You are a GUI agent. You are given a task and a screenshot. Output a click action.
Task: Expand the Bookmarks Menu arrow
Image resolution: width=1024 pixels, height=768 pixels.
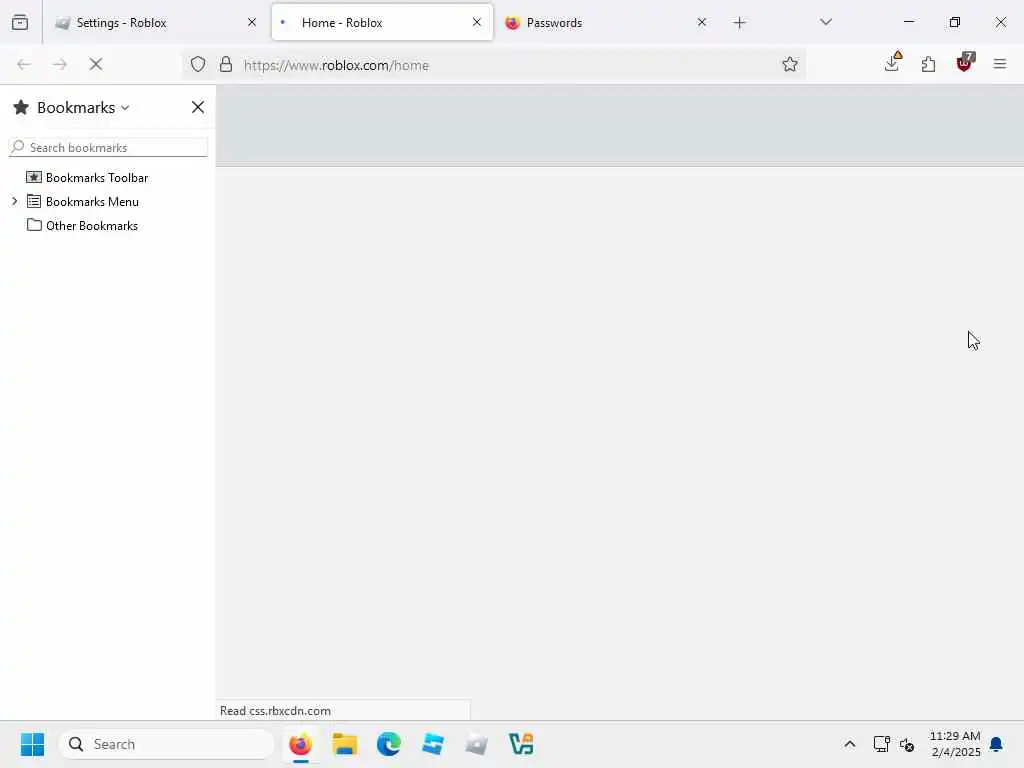15,202
